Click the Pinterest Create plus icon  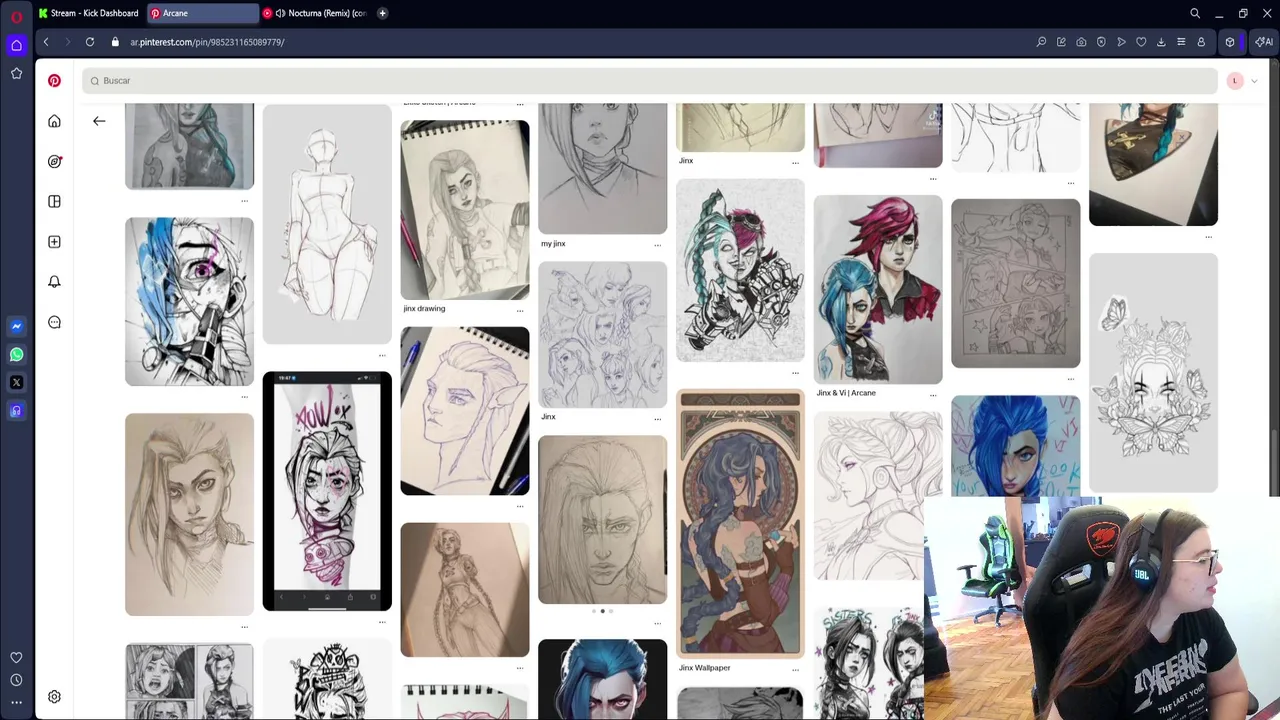[54, 241]
